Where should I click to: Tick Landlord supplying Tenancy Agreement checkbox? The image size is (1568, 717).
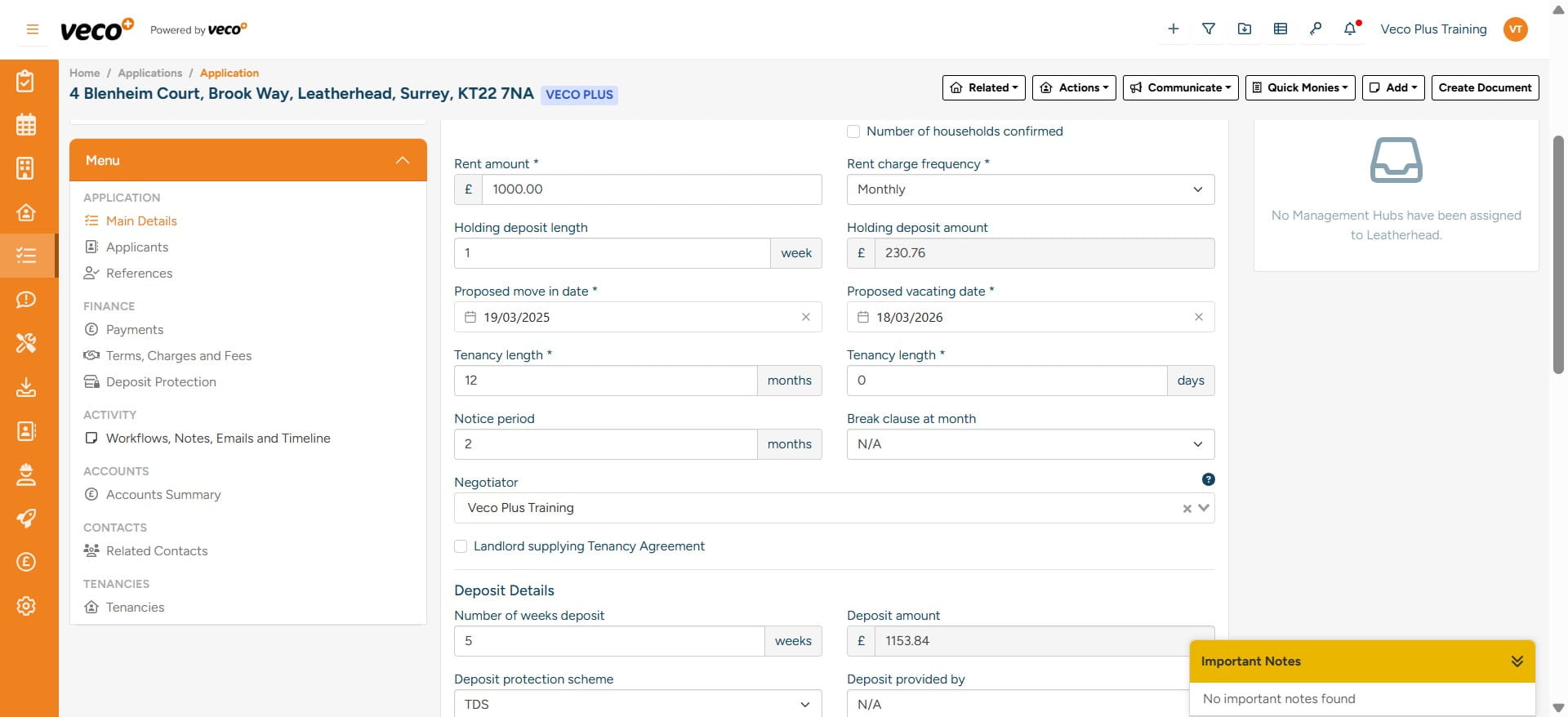[x=461, y=546]
